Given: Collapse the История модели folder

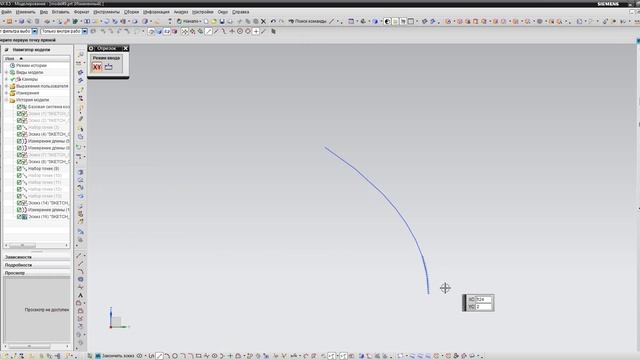Looking at the screenshot, I should [6, 100].
